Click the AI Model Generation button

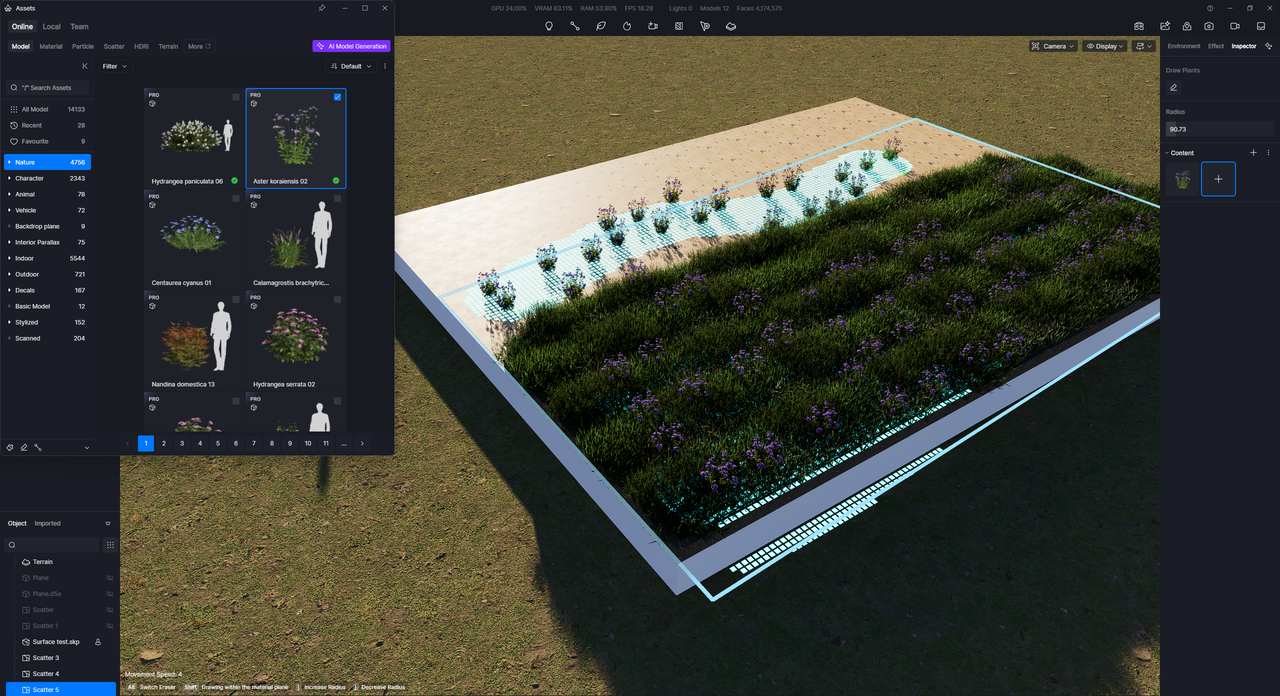click(351, 46)
